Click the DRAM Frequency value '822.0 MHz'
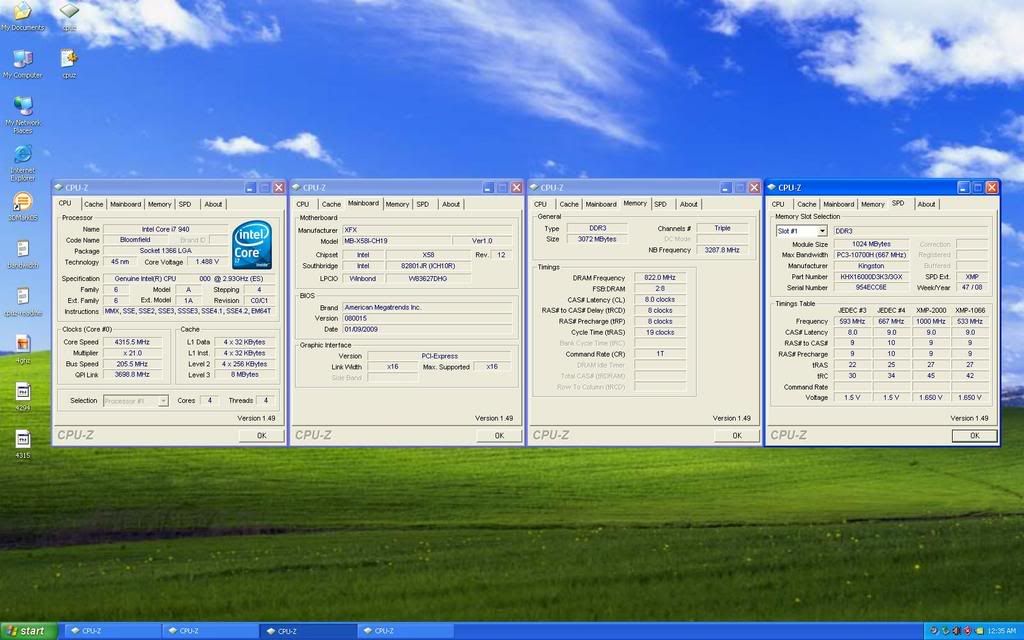The image size is (1024, 640). pyautogui.click(x=660, y=278)
